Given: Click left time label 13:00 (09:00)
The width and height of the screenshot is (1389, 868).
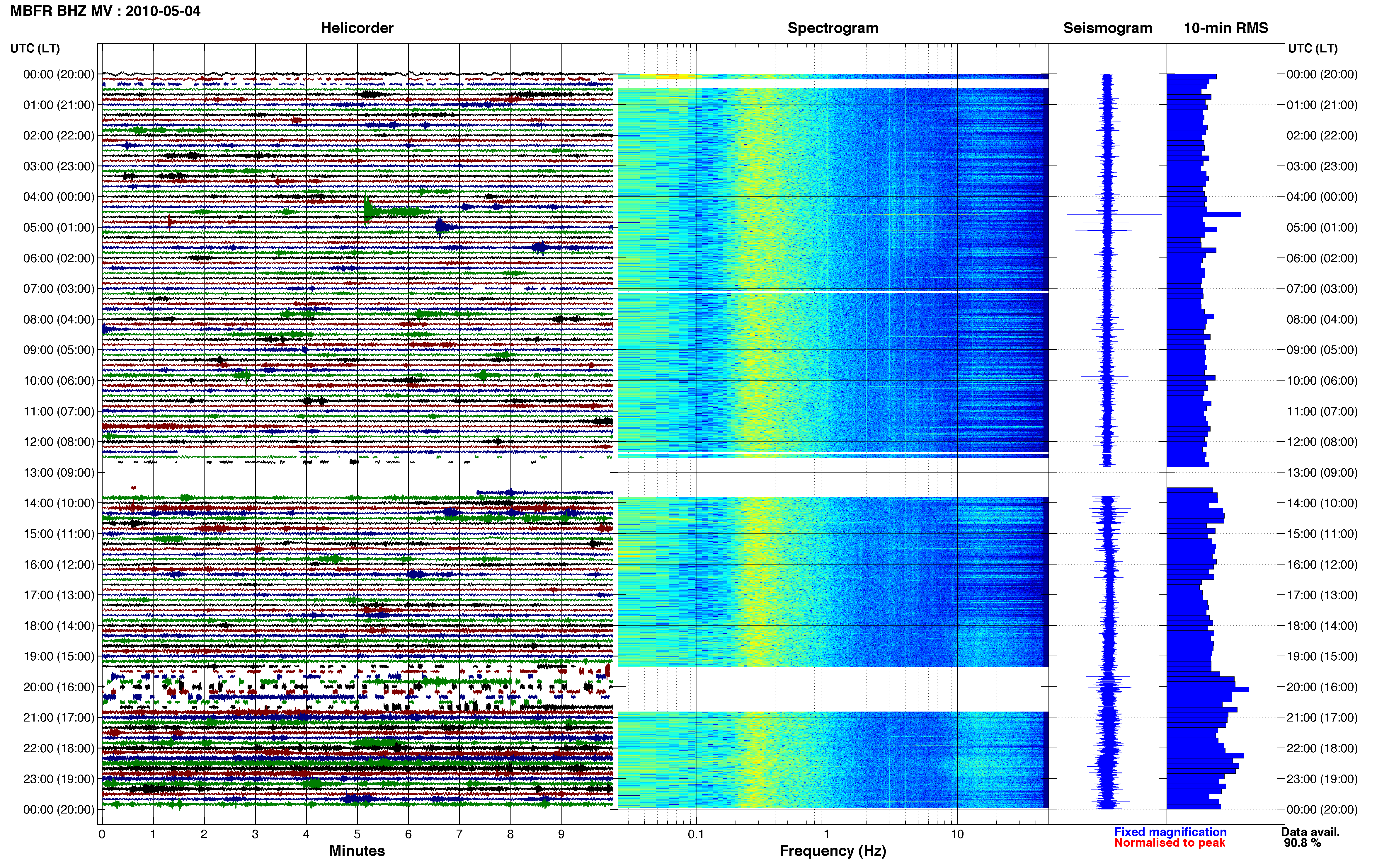Looking at the screenshot, I should pos(59,473).
